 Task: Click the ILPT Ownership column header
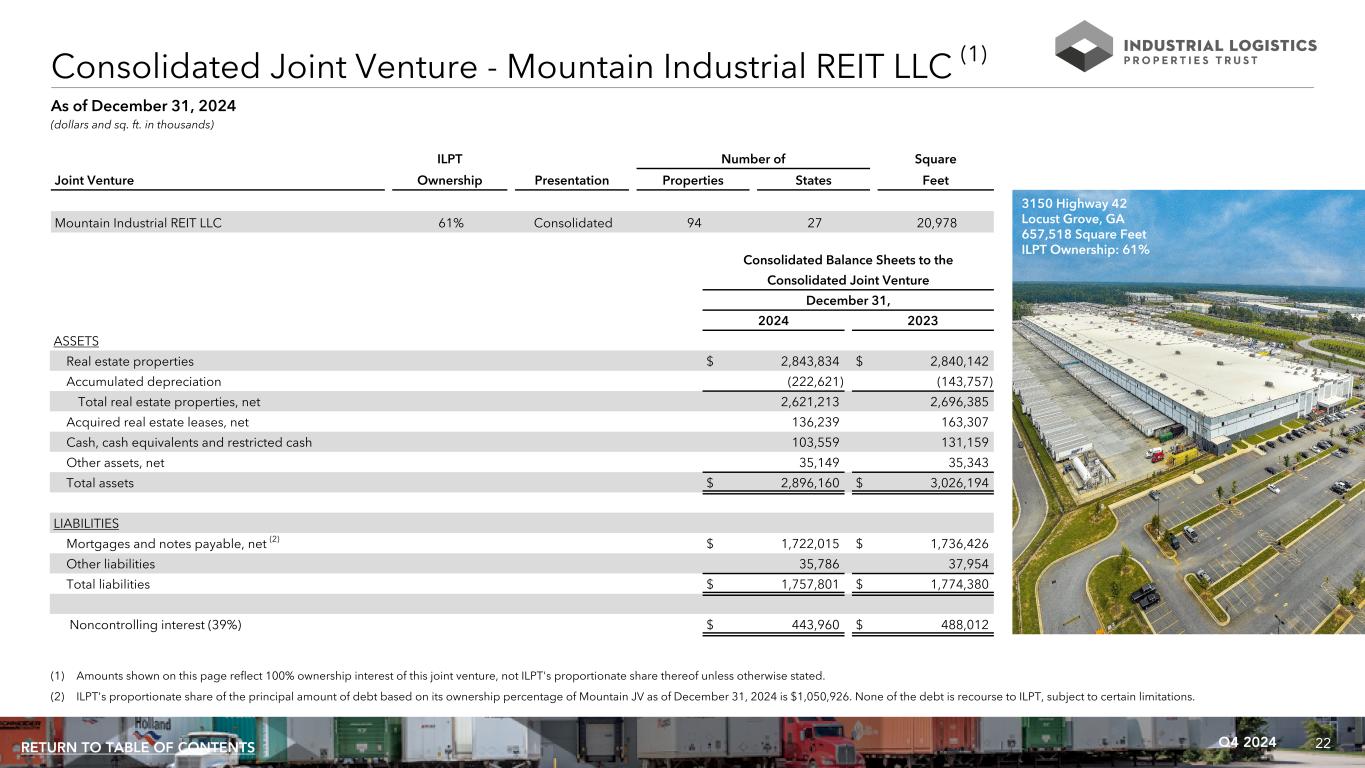point(450,170)
